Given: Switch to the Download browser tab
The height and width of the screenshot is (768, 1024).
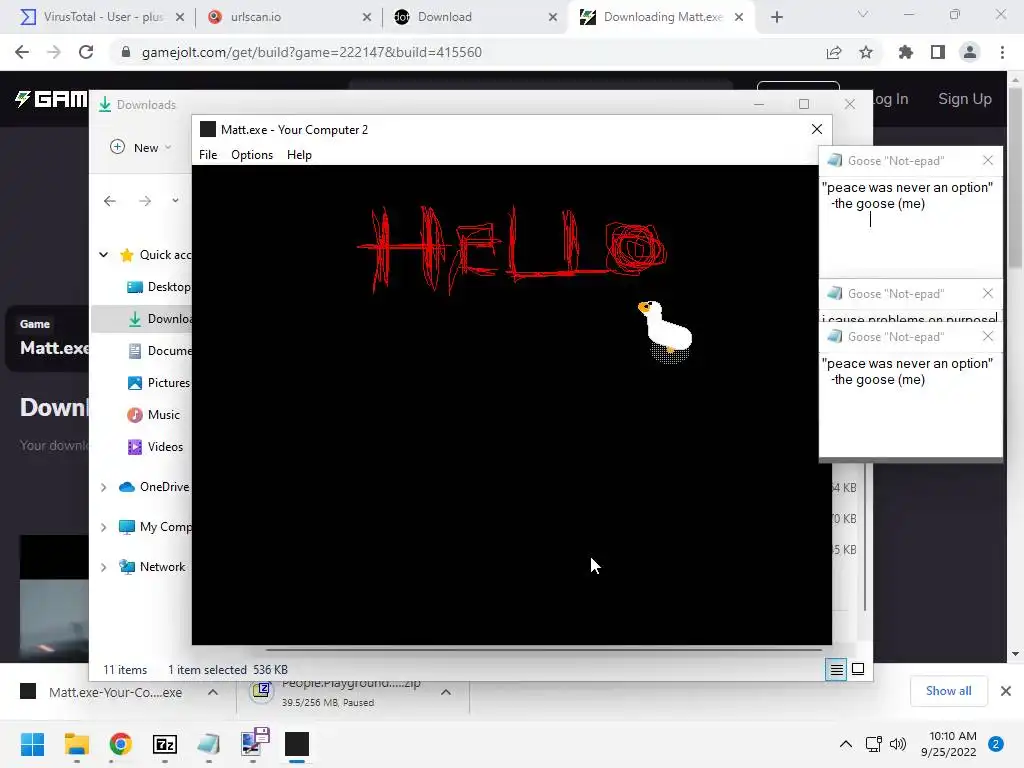Looking at the screenshot, I should 476,17.
